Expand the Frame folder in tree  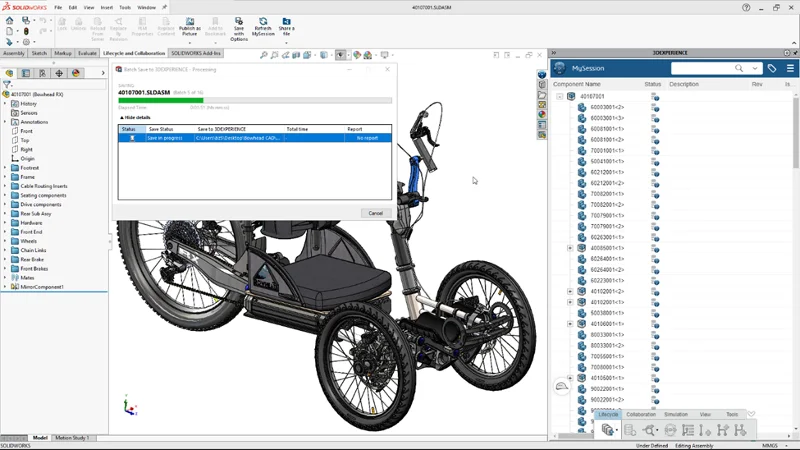point(5,177)
